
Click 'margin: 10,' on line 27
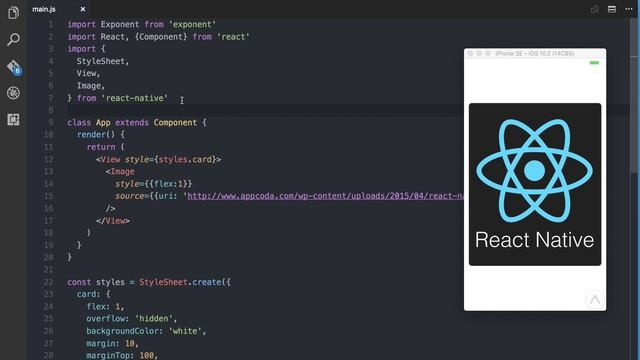tap(112, 343)
